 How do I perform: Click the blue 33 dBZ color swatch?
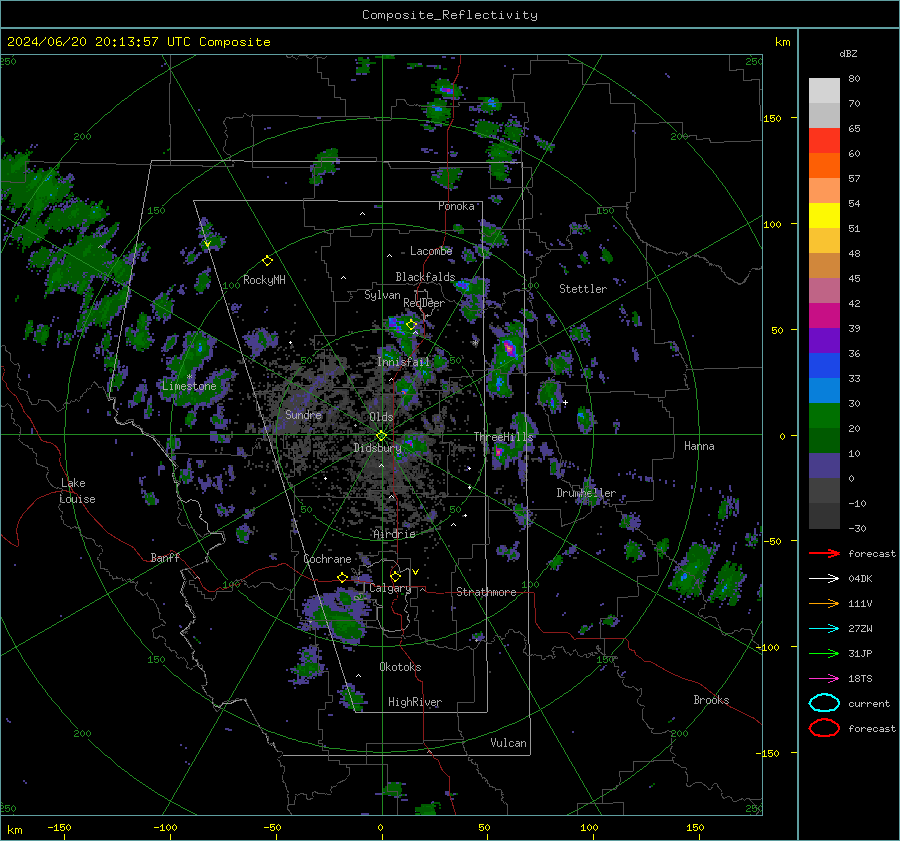pos(824,366)
